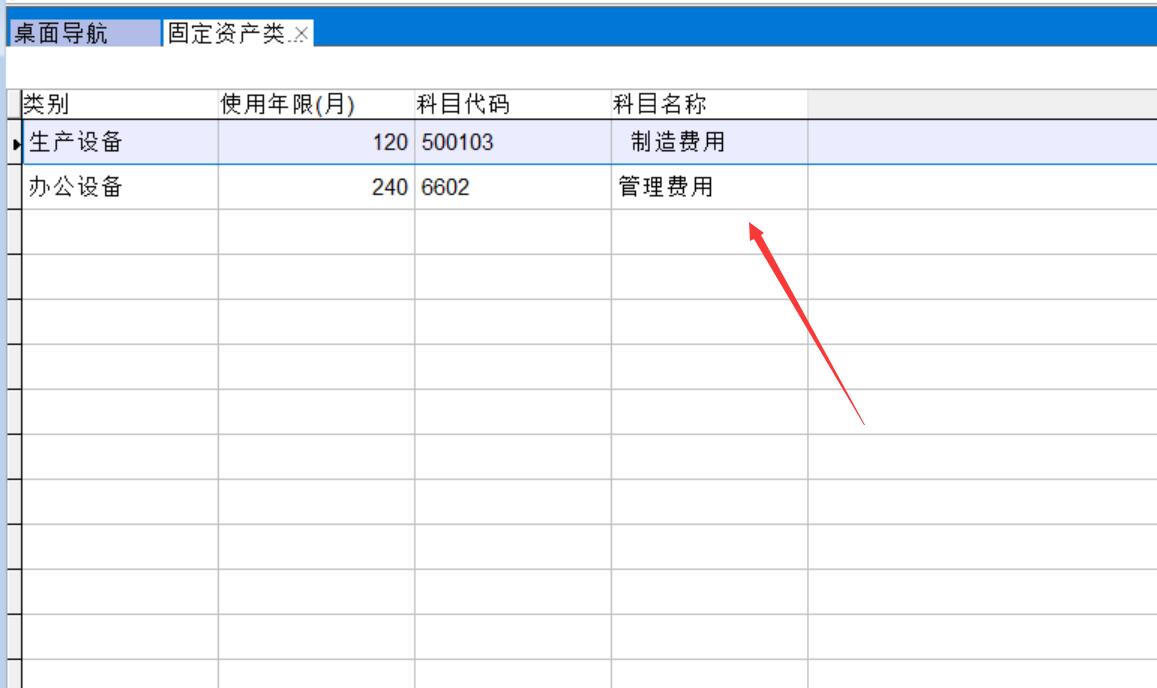
Task: Click the 使用年限(月) column header
Action: pyautogui.click(x=316, y=104)
